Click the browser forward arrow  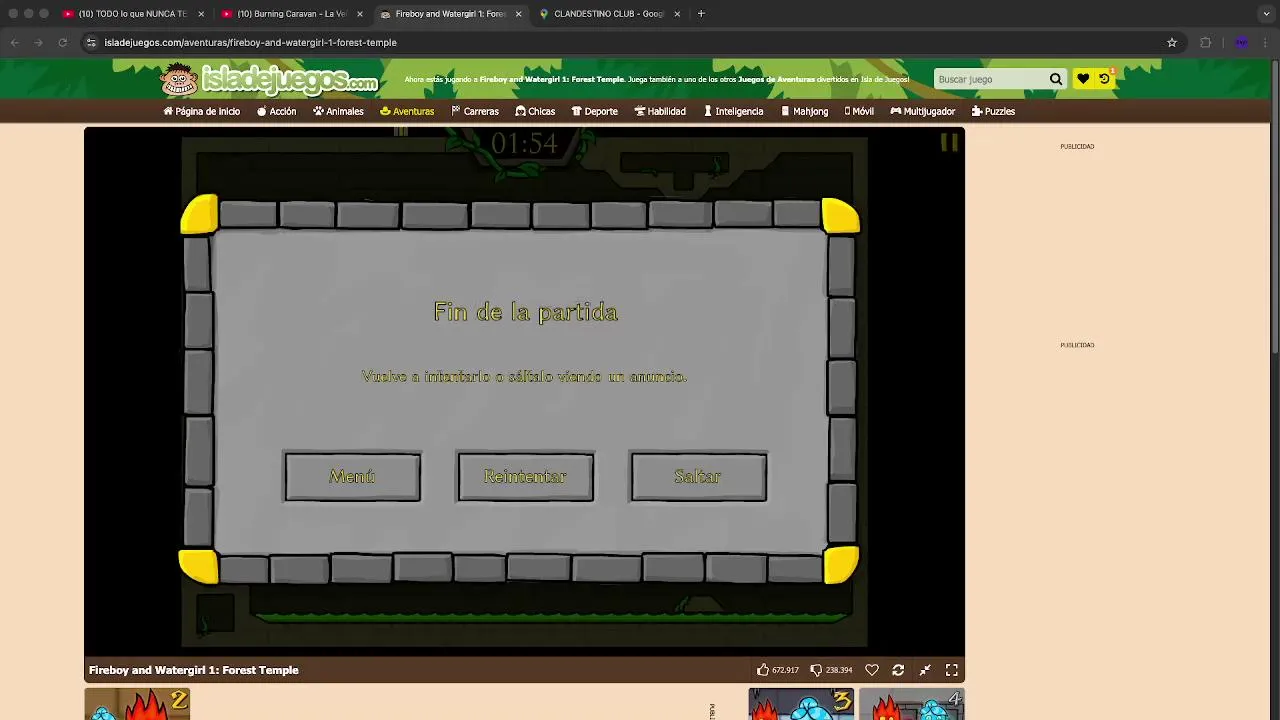coord(38,42)
